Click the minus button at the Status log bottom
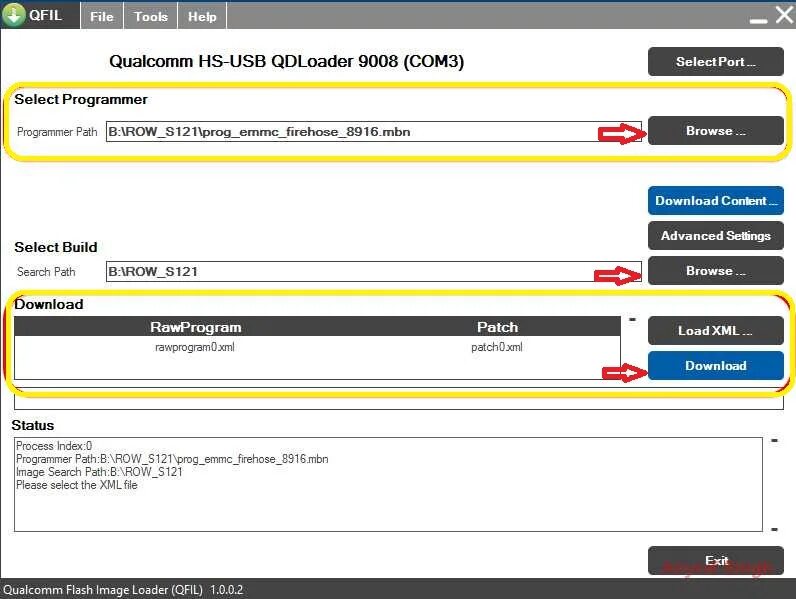The height and width of the screenshot is (599, 796). pyautogui.click(x=774, y=529)
